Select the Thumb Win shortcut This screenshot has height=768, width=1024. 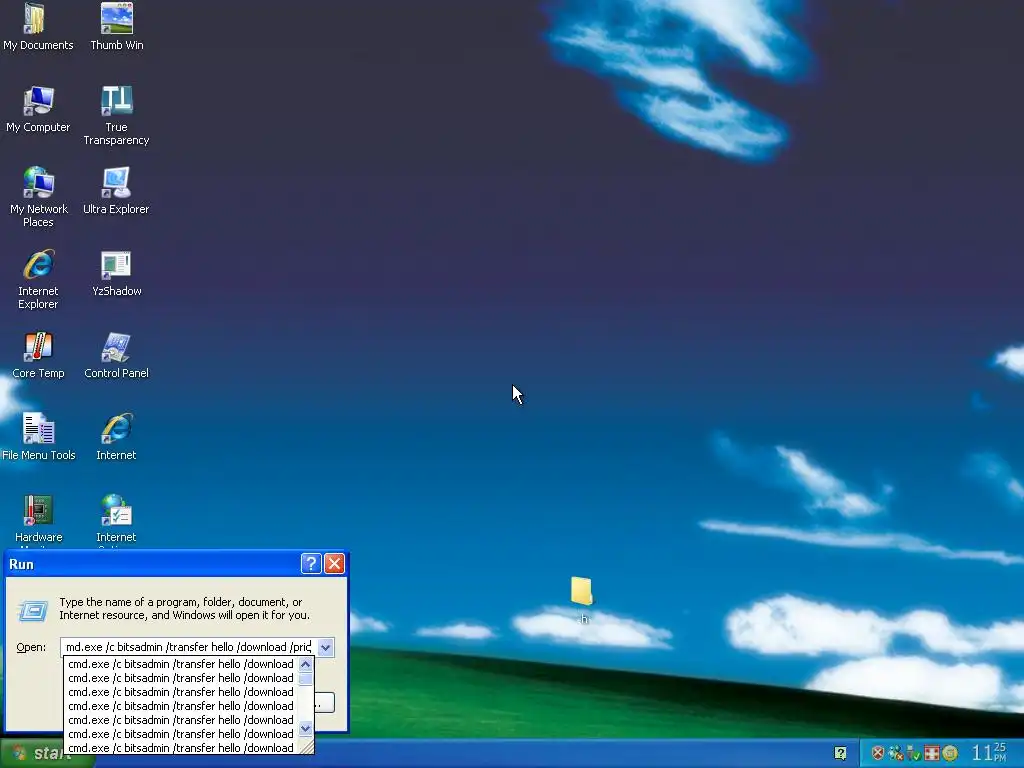[x=116, y=27]
